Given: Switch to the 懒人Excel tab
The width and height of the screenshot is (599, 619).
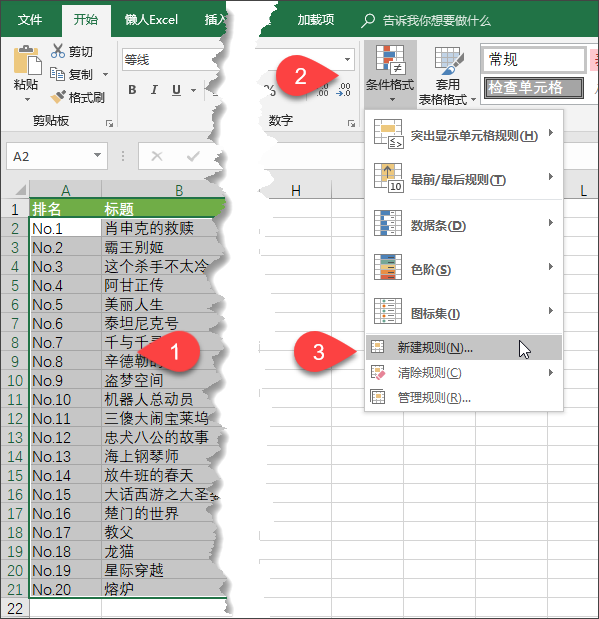Looking at the screenshot, I should tap(151, 19).
